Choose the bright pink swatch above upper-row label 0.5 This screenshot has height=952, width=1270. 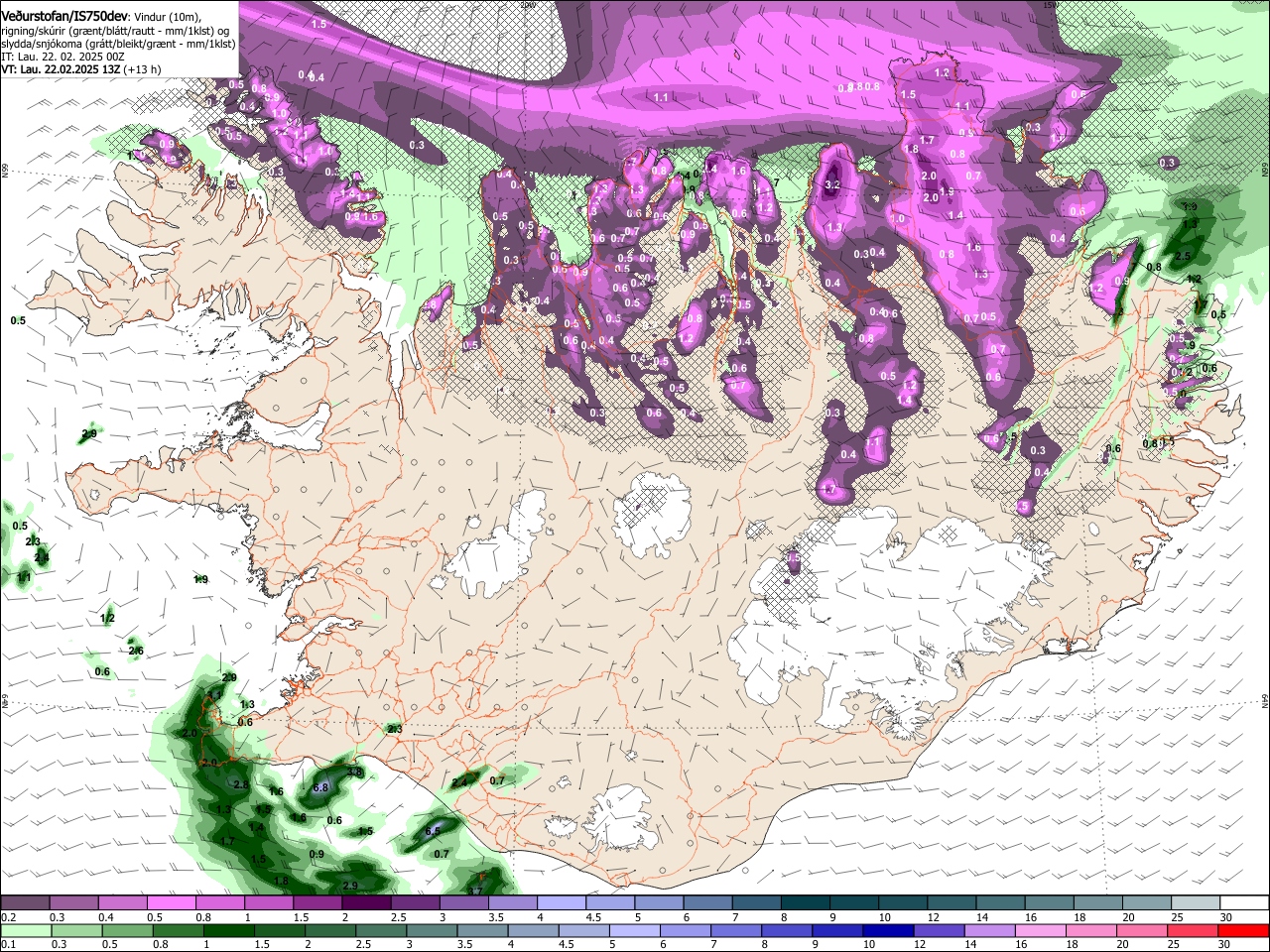click(171, 902)
